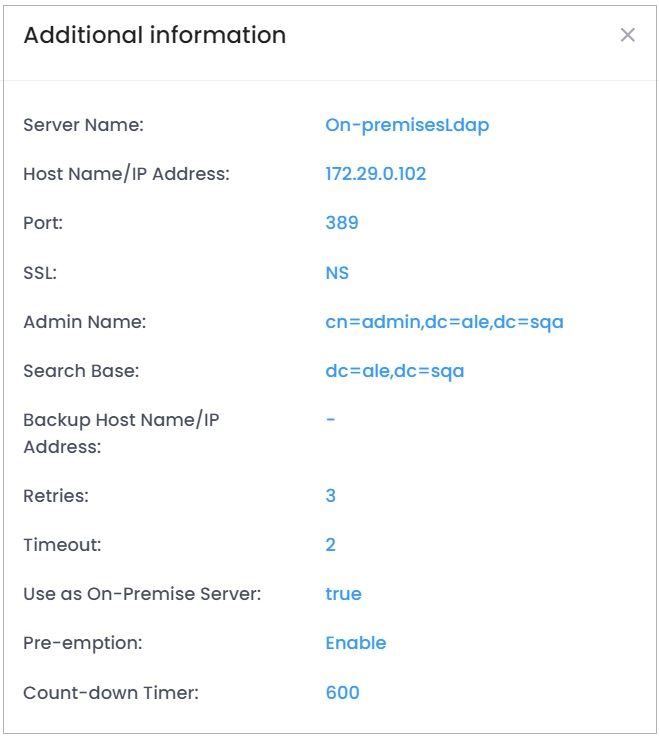The image size is (659, 738).
Task: Click the Search Base value dc=ale,dc=sqa
Action: 394,371
